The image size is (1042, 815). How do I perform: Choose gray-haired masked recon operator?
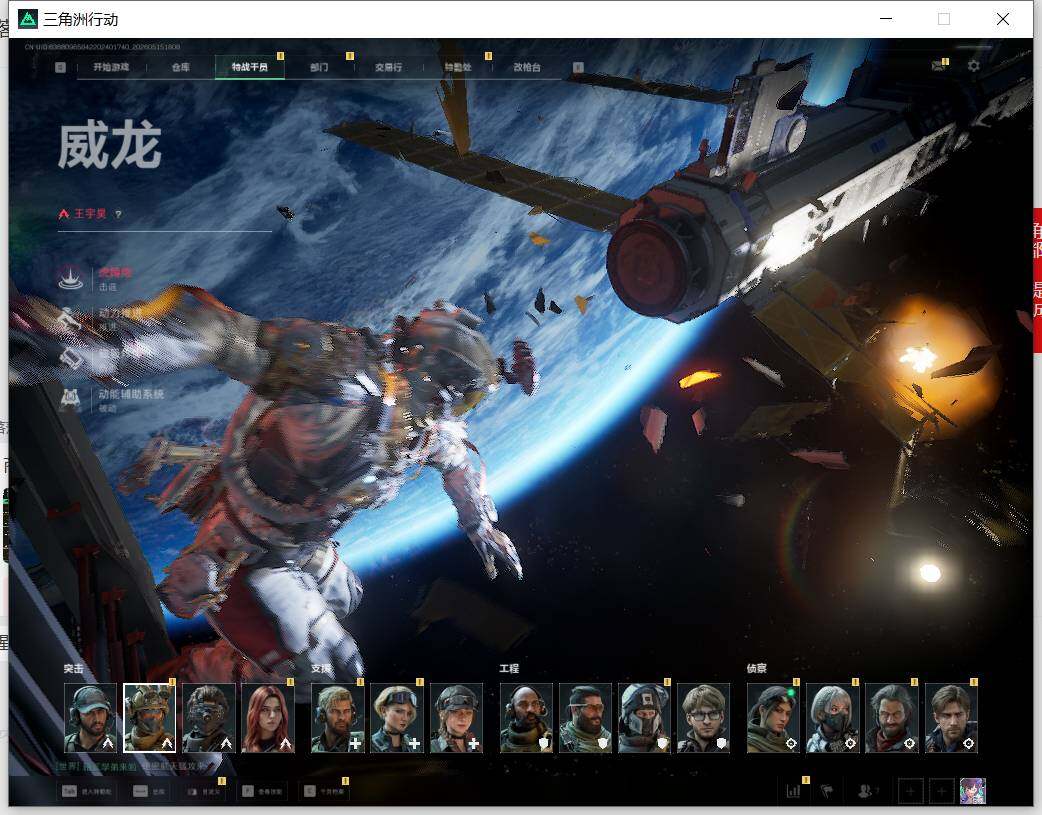coord(833,718)
